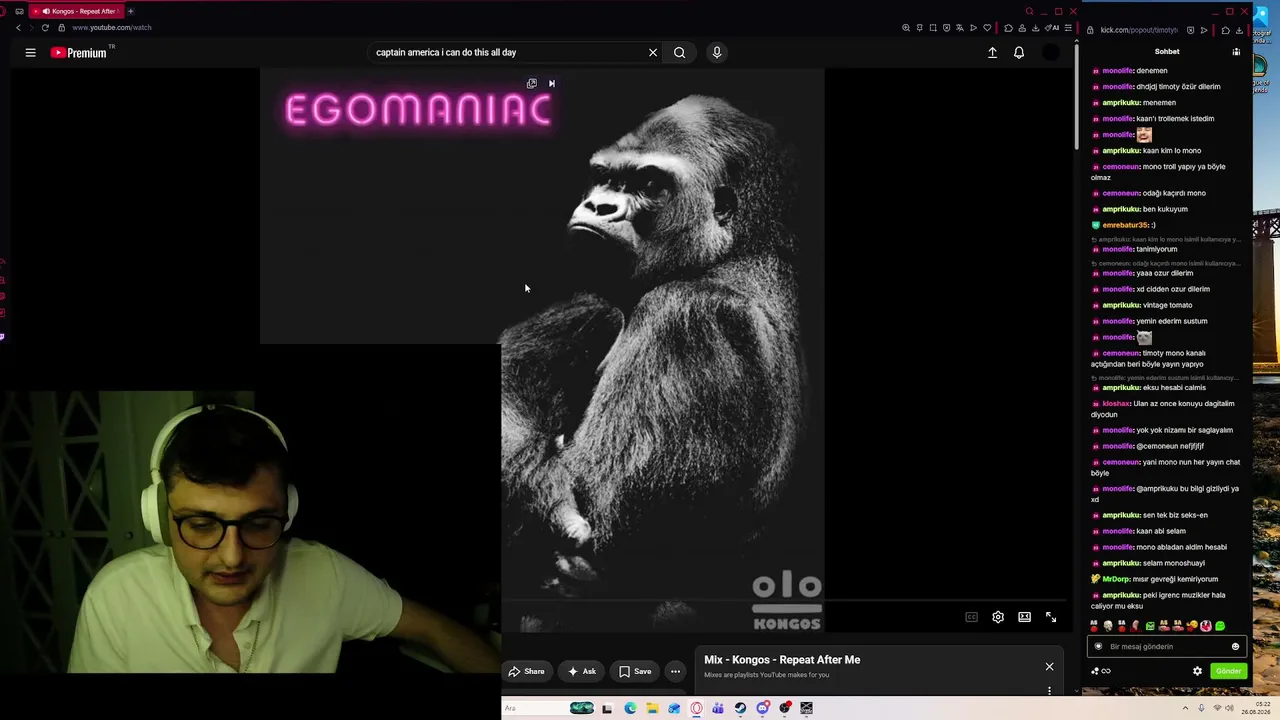Close the Mix - Kongos playlist panel
Image resolution: width=1280 pixels, height=720 pixels.
pyautogui.click(x=1049, y=666)
